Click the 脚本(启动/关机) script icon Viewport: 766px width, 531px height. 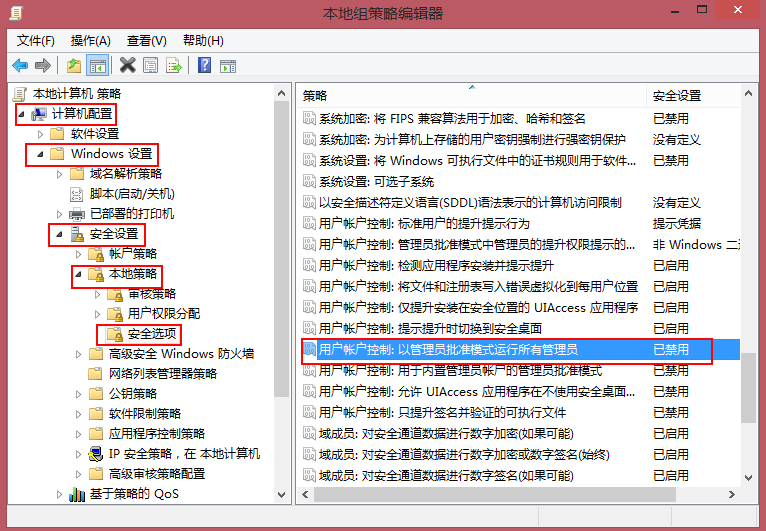coord(77,194)
